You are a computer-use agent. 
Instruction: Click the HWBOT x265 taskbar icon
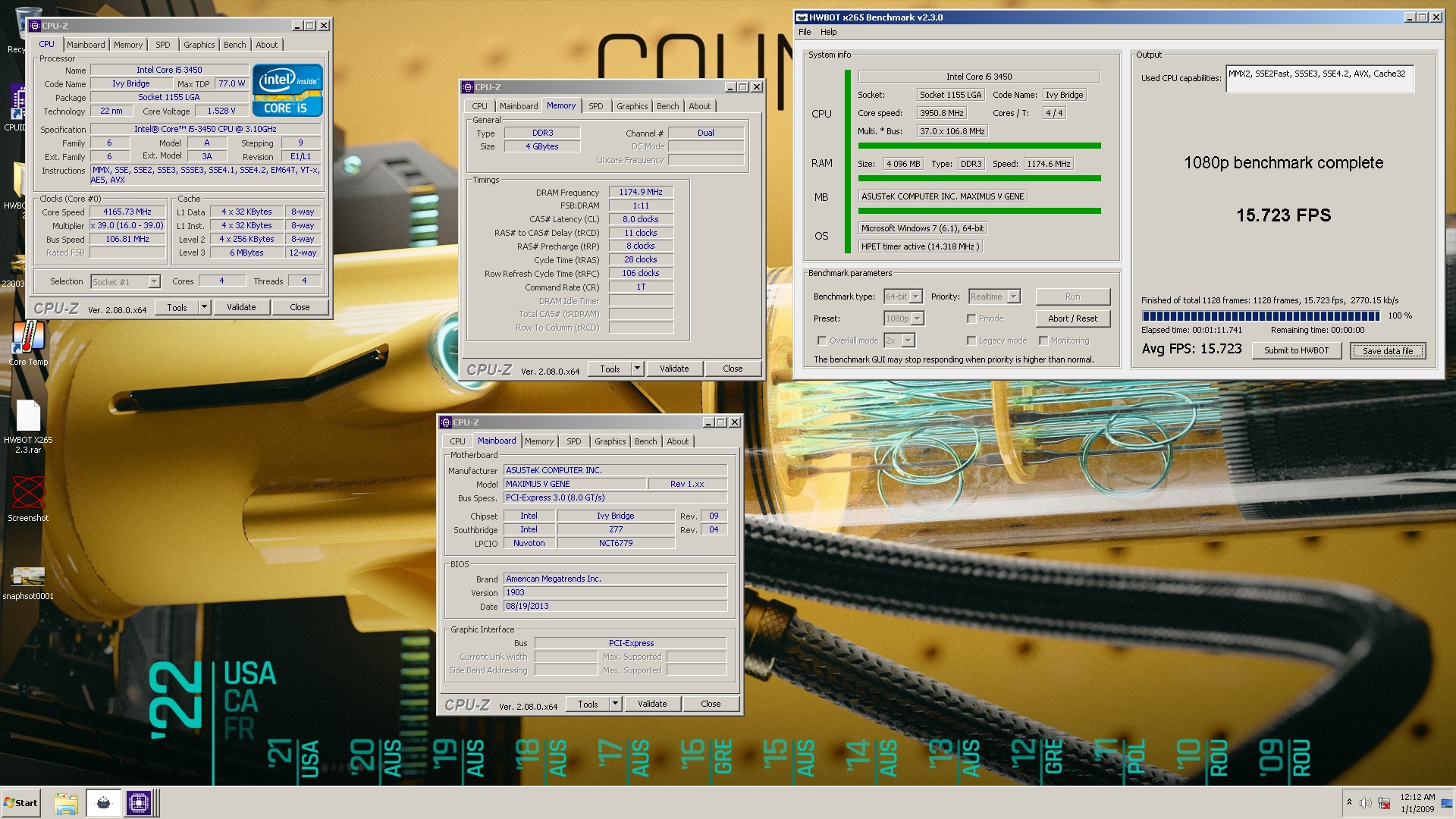tap(104, 803)
